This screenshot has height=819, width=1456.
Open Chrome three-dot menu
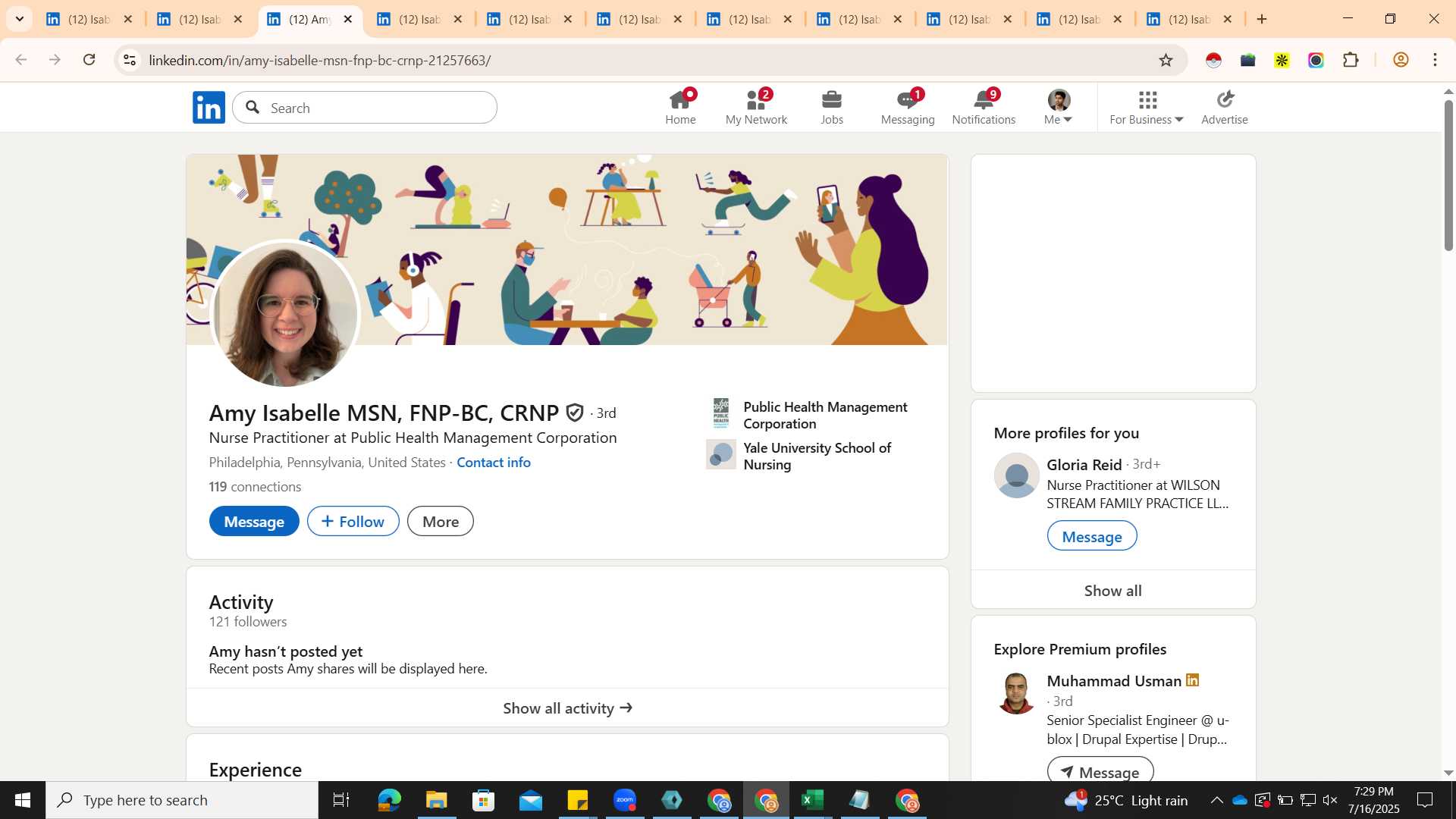1435,60
